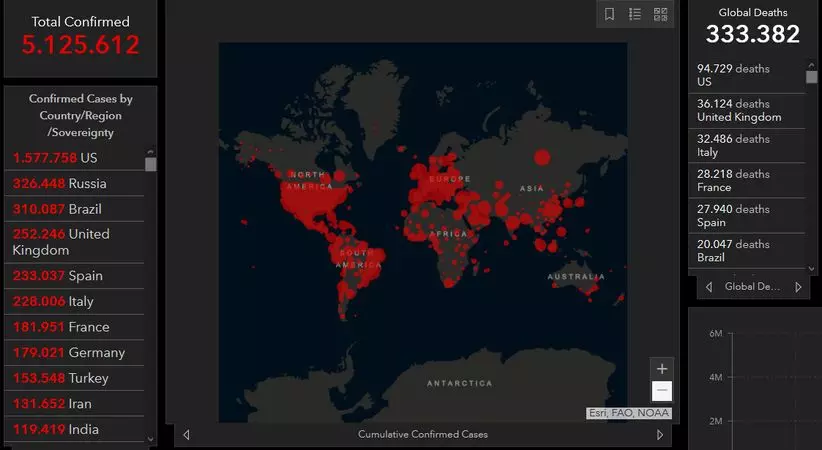
Task: Go to next map view right arrow
Action: 659,435
